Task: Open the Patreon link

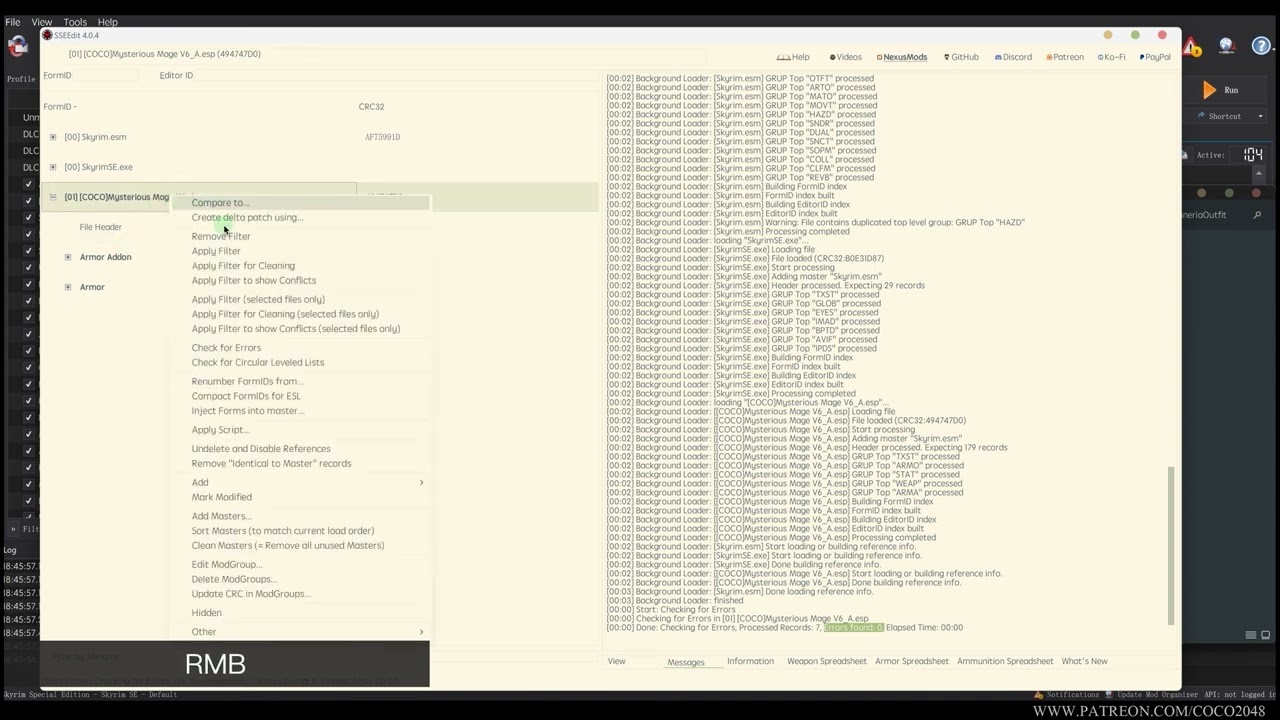Action: [1065, 57]
